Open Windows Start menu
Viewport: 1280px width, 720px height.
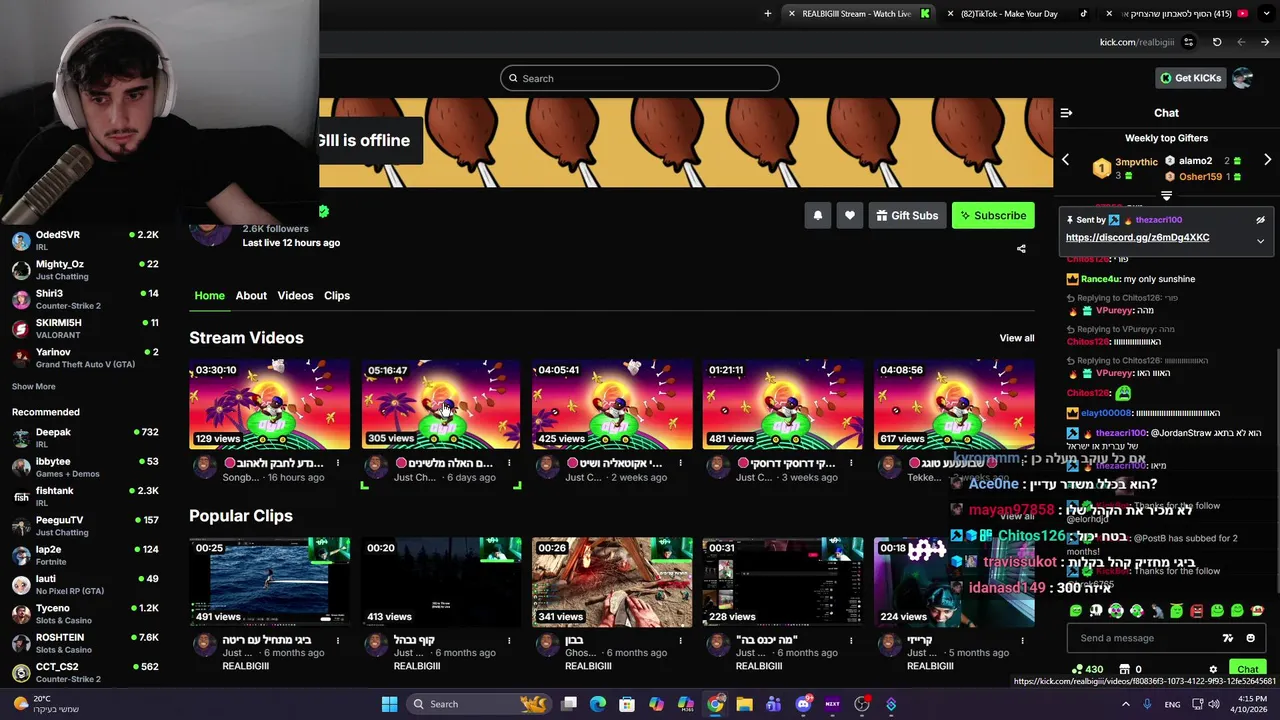389,704
